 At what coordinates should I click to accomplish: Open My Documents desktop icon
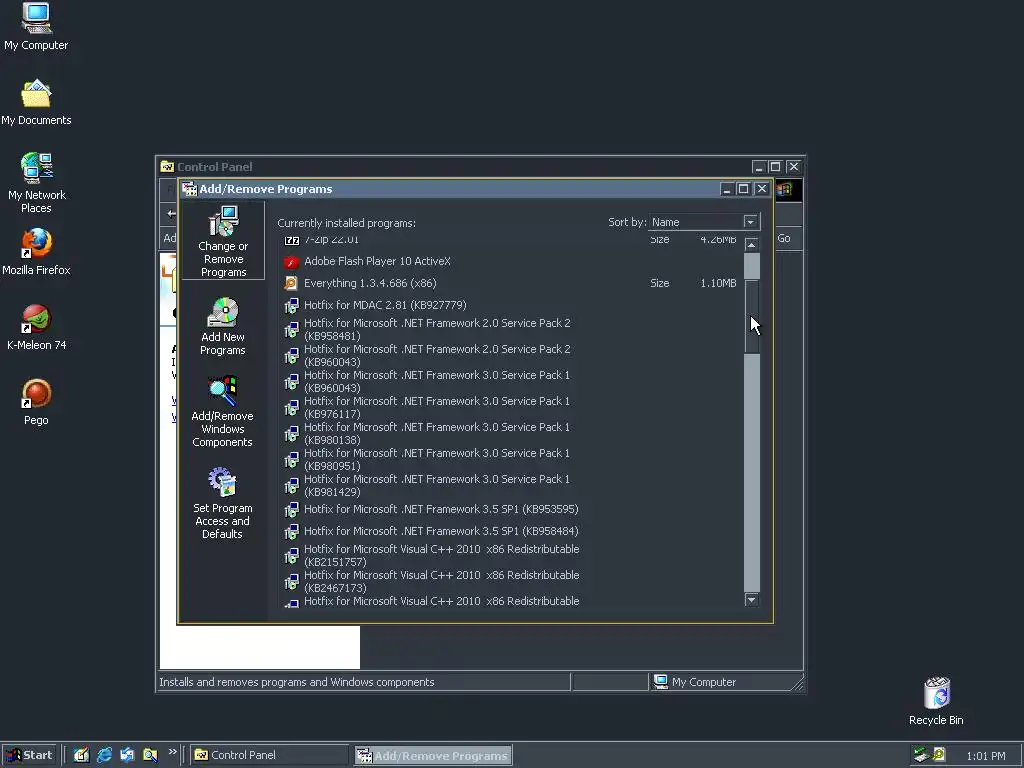tap(36, 103)
